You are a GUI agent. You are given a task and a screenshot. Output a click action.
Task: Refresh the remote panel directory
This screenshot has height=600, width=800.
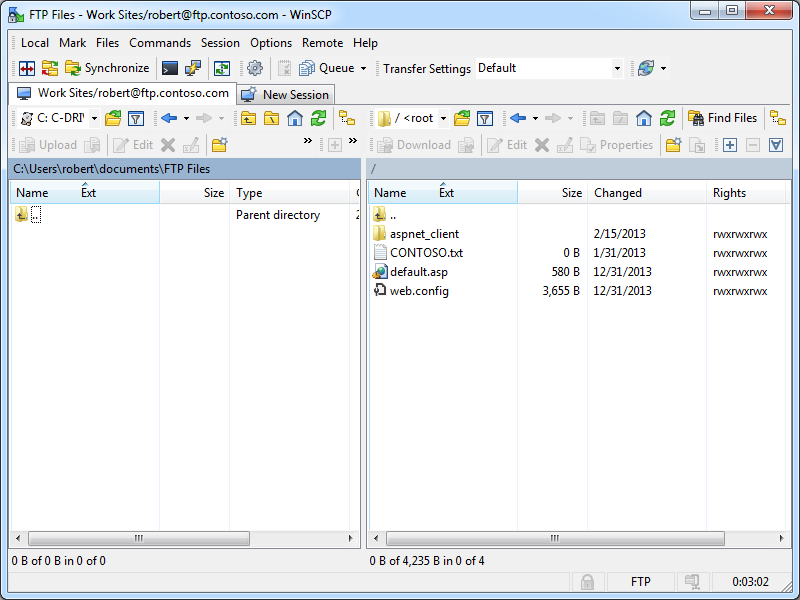[x=667, y=118]
